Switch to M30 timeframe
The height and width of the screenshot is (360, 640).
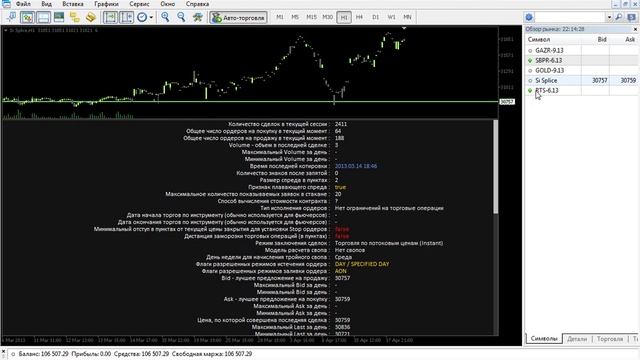coord(327,17)
